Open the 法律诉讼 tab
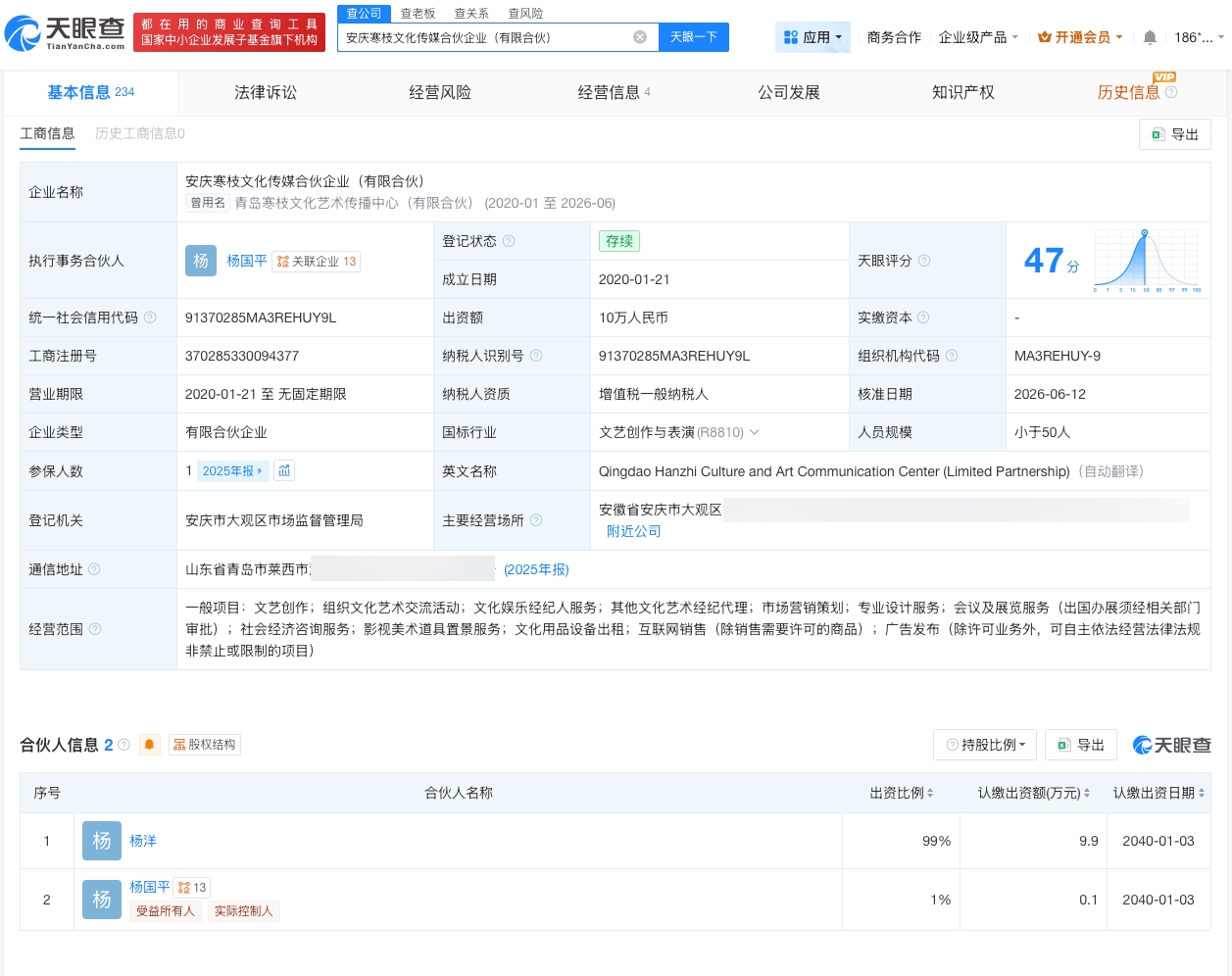 coord(266,92)
